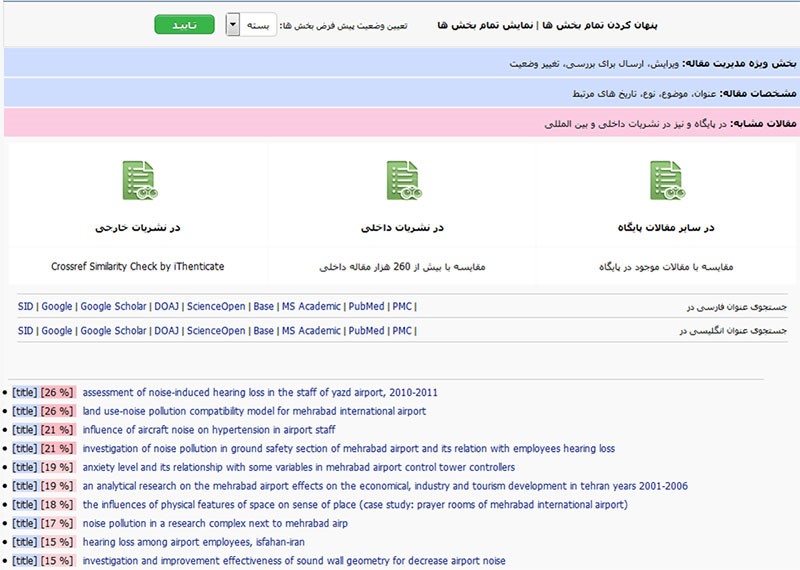Open PubMed in the English title search row
This screenshot has height=570, width=800.
(x=365, y=331)
